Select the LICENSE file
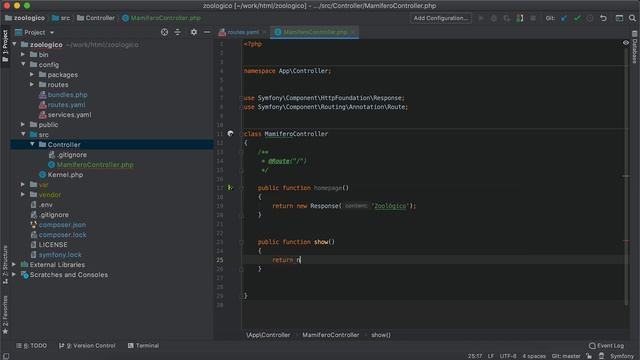This screenshot has width=640, height=360. (53, 244)
